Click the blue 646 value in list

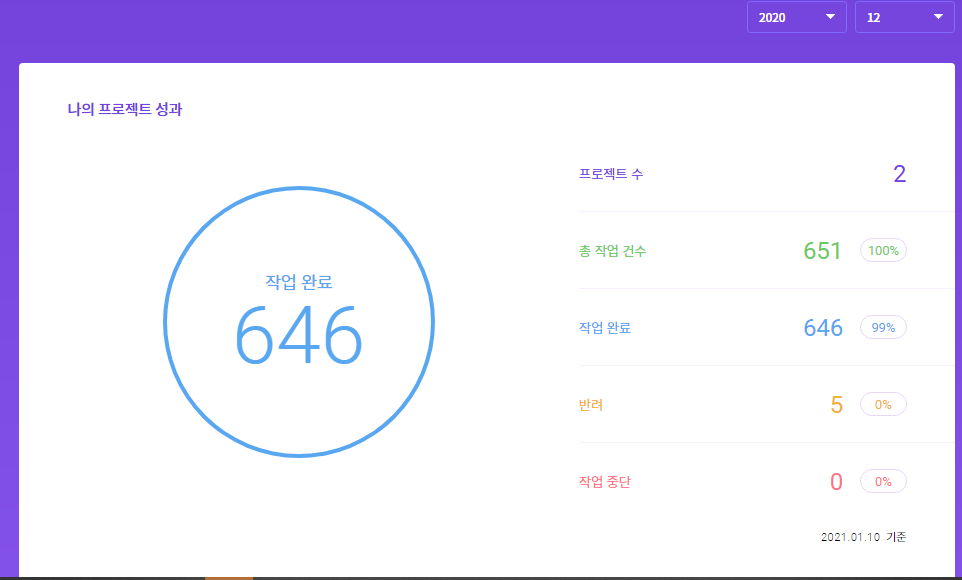click(823, 328)
